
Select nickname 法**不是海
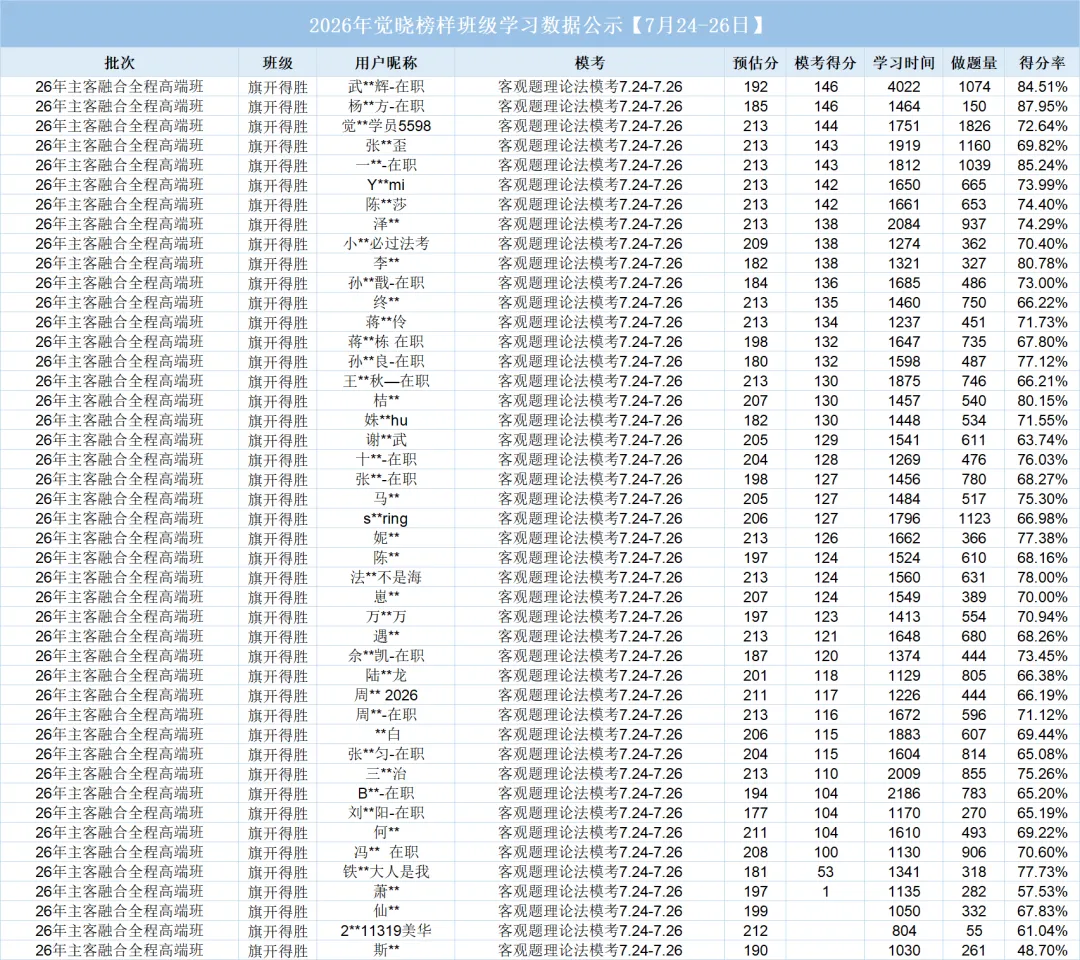coord(386,577)
